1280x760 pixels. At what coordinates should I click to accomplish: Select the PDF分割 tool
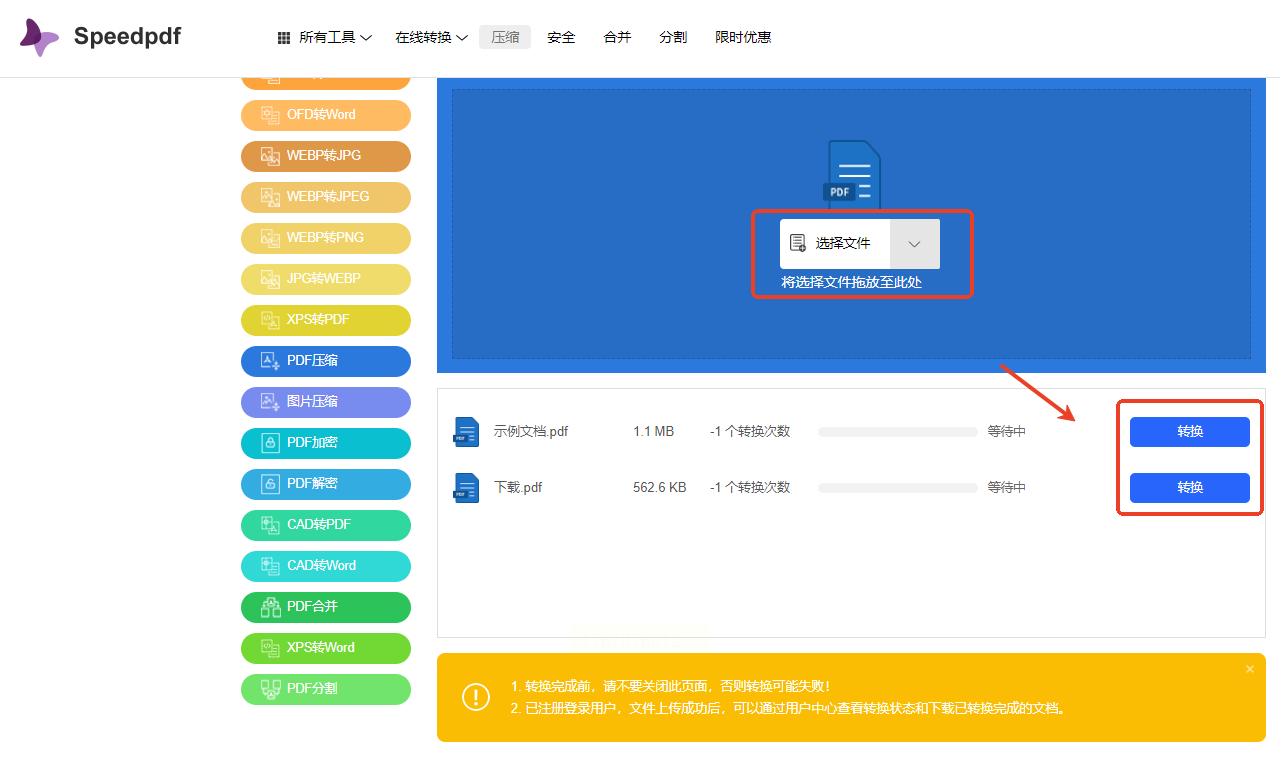click(x=326, y=689)
